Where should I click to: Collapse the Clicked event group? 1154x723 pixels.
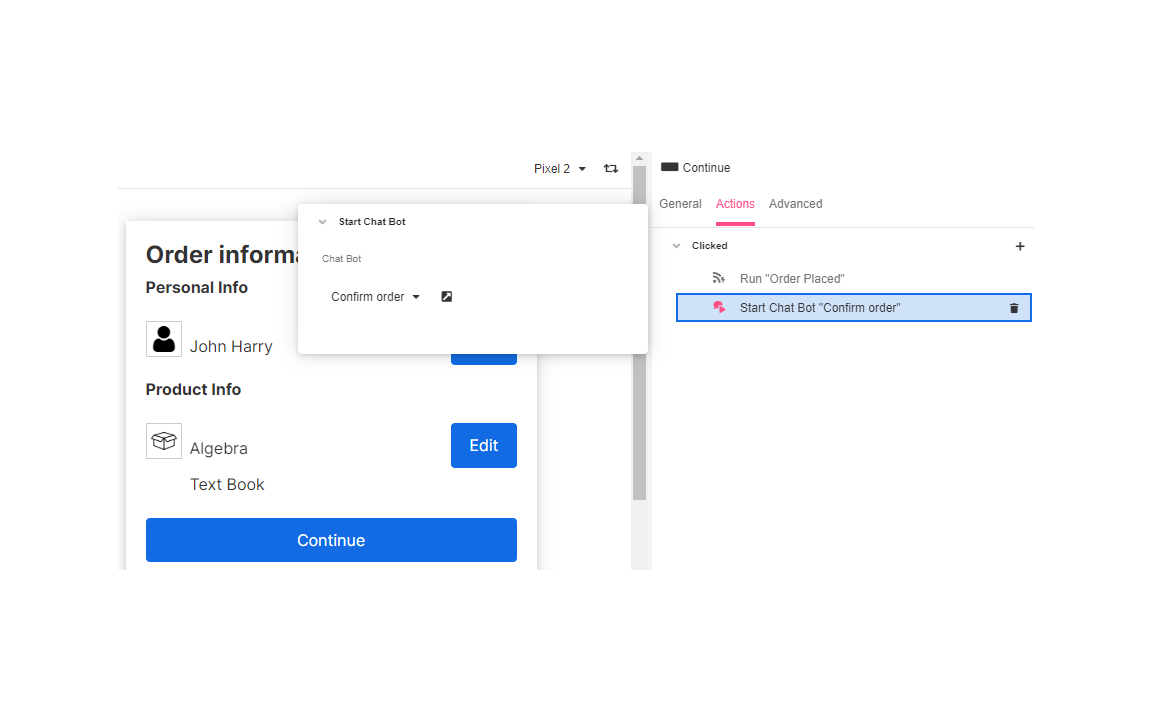point(676,246)
